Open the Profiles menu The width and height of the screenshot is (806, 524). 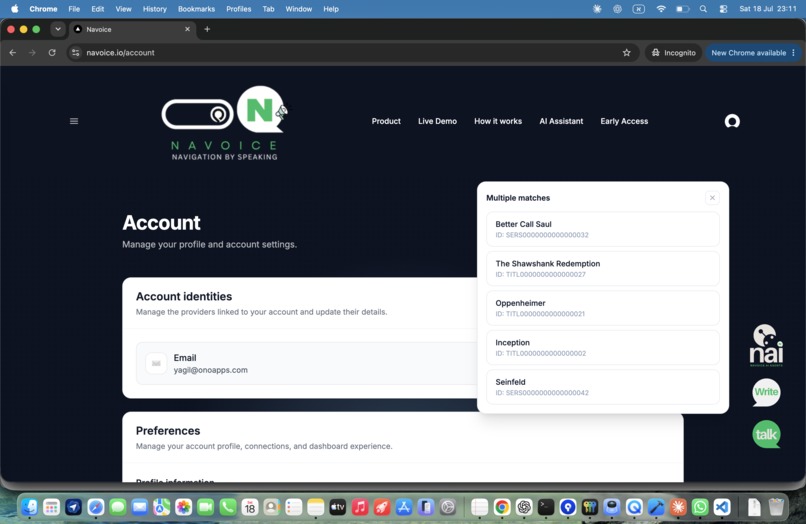(x=239, y=9)
